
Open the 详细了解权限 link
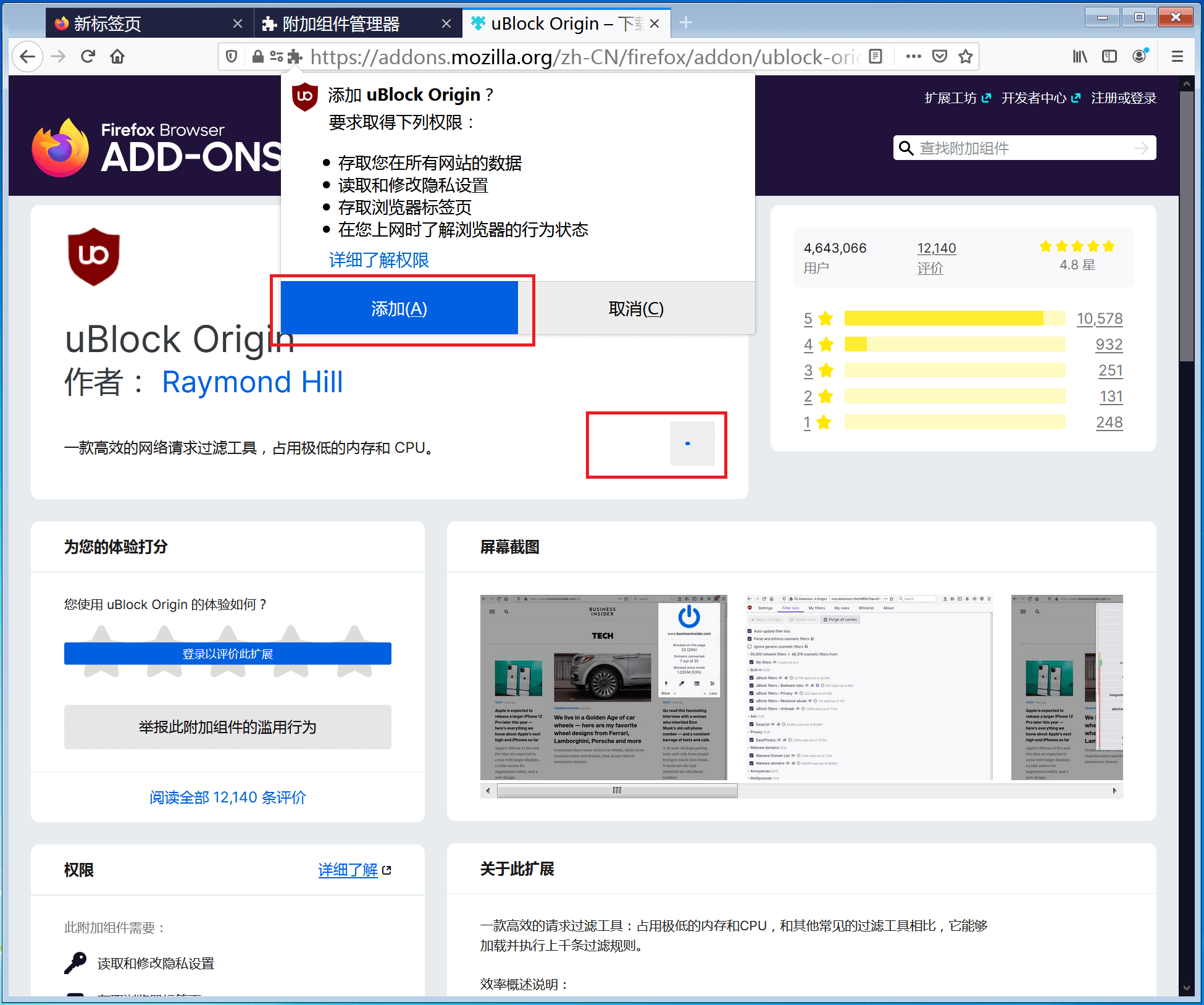pos(378,260)
